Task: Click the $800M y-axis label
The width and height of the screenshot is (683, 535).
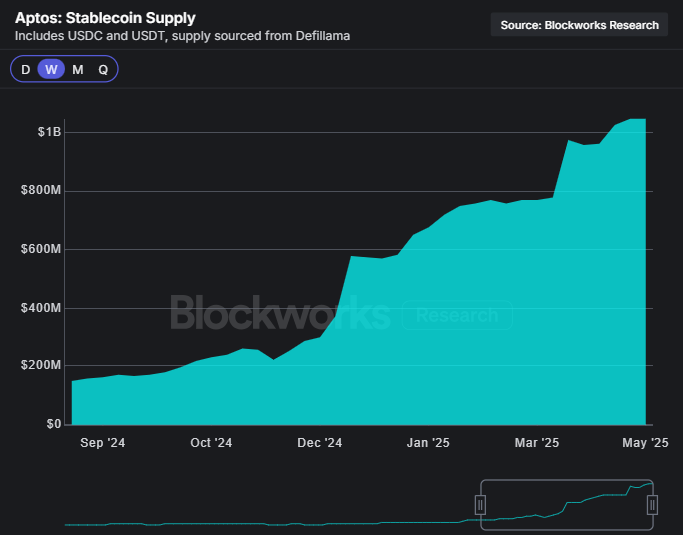Action: tap(41, 190)
